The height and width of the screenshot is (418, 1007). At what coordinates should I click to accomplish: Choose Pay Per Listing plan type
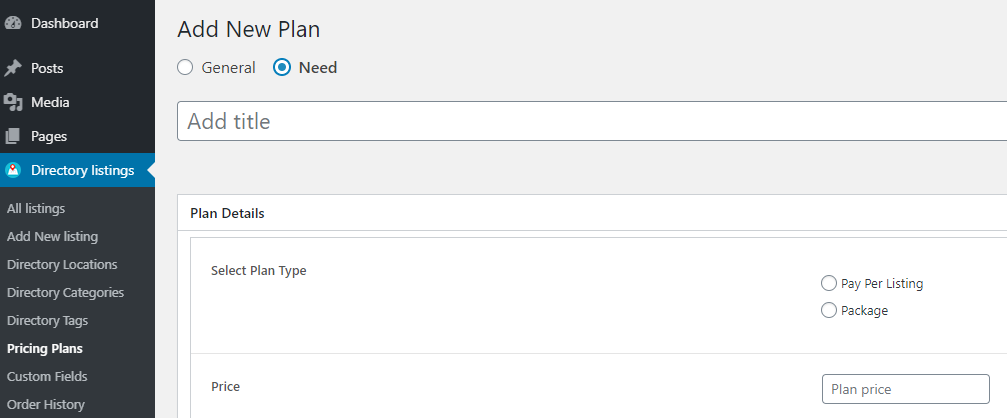coord(828,283)
